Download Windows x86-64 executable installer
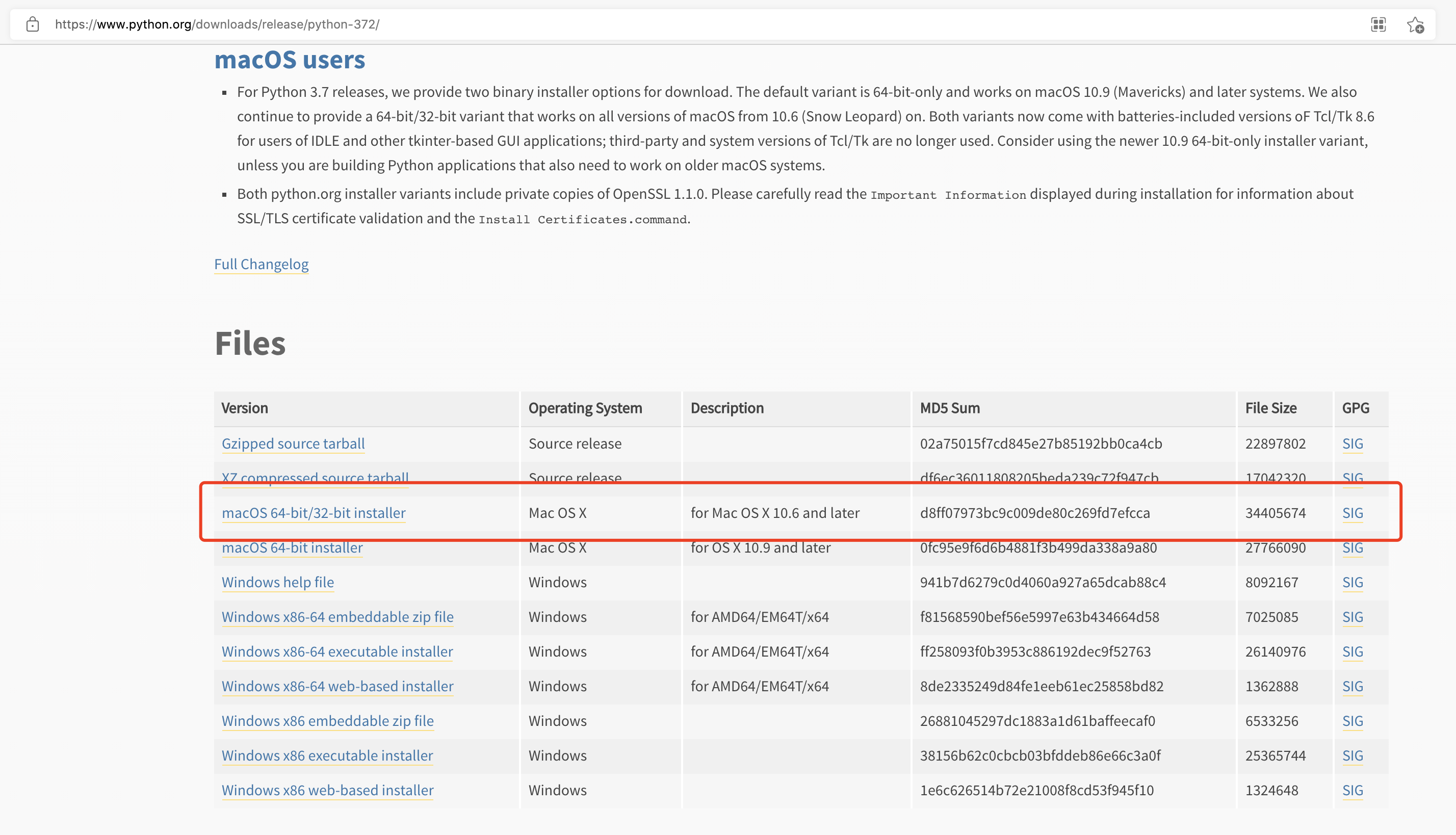 tap(337, 651)
